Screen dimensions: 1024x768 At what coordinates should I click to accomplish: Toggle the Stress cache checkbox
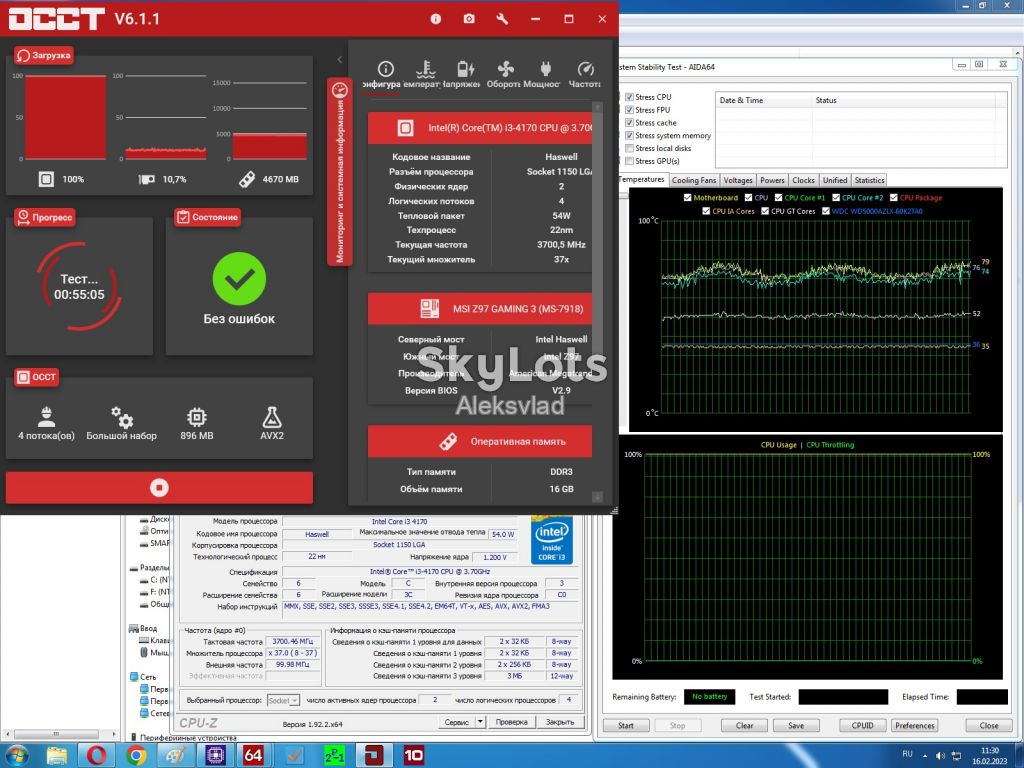click(630, 122)
